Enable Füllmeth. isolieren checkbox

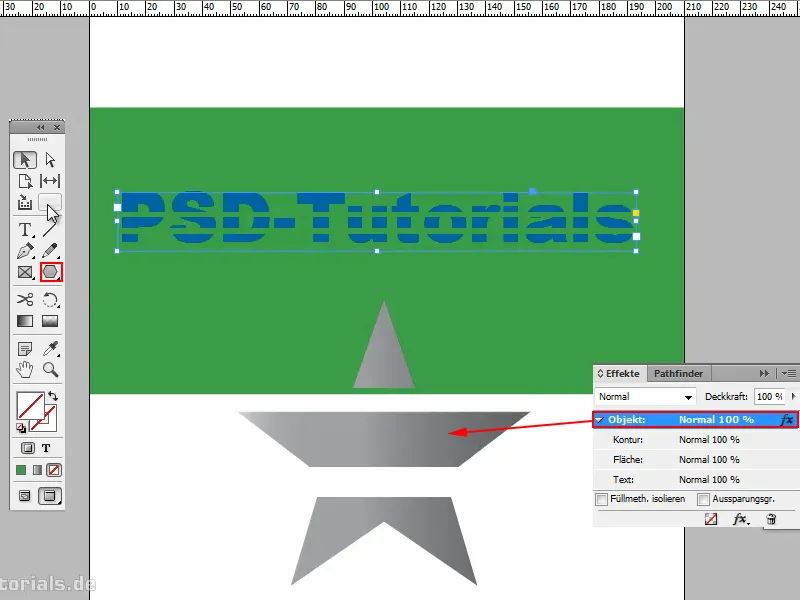602,499
